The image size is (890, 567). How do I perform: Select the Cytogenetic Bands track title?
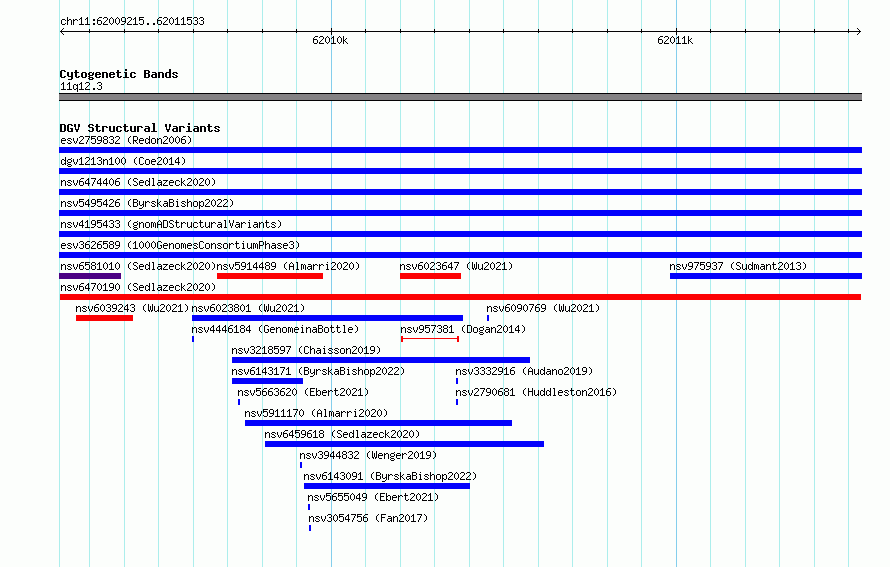[x=119, y=74]
